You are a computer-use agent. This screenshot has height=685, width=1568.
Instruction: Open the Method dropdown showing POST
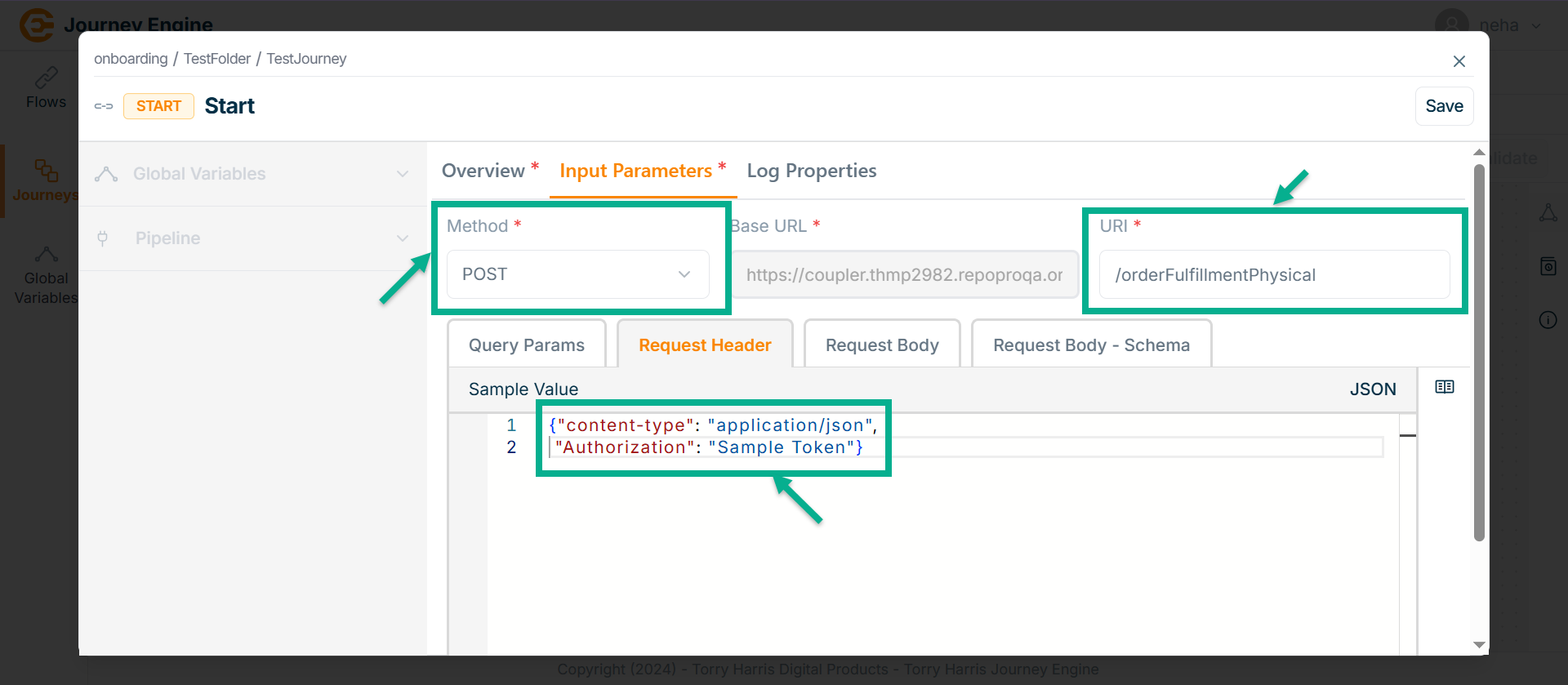pos(577,274)
